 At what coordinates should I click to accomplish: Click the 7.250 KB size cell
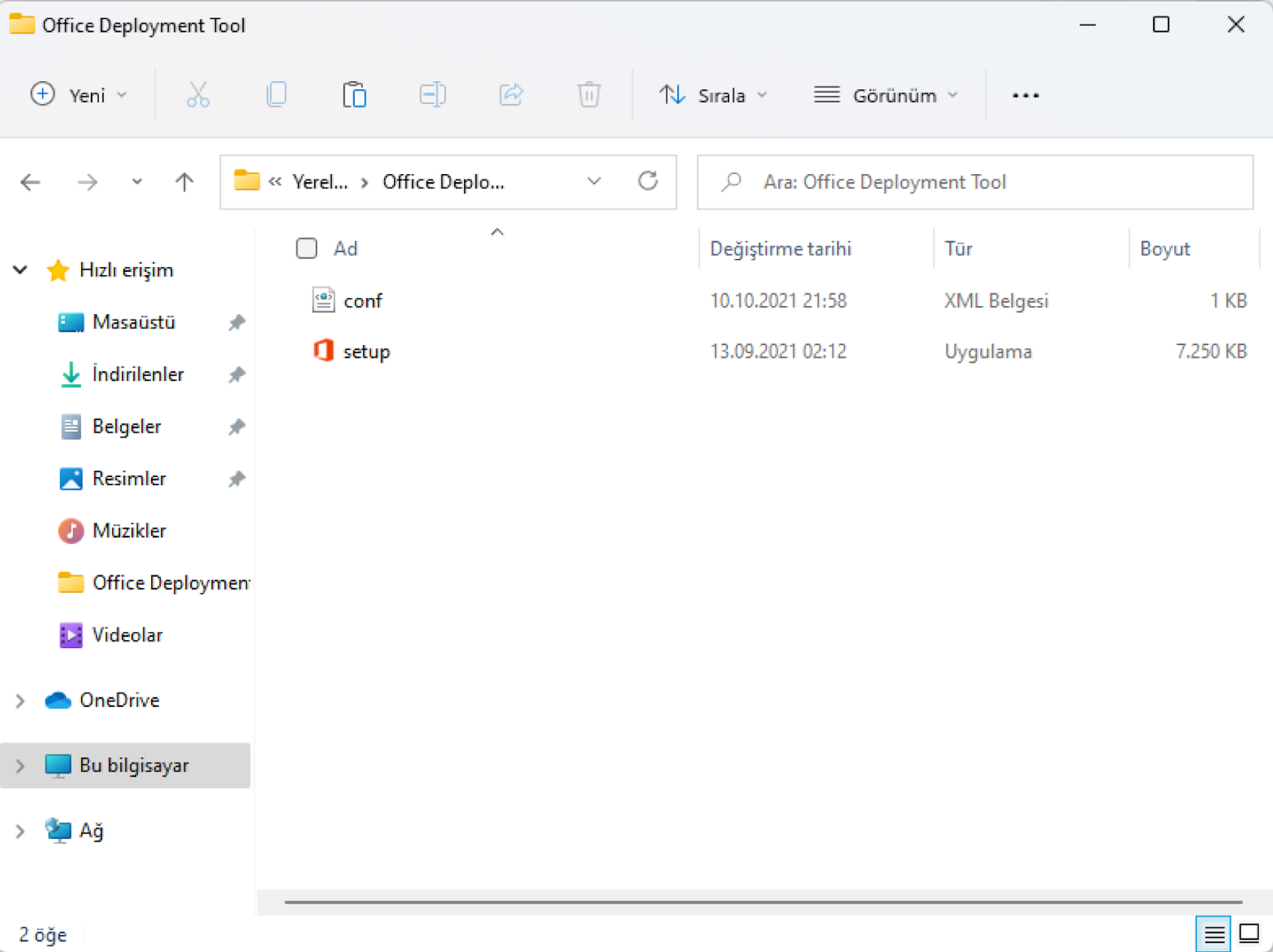[1211, 351]
